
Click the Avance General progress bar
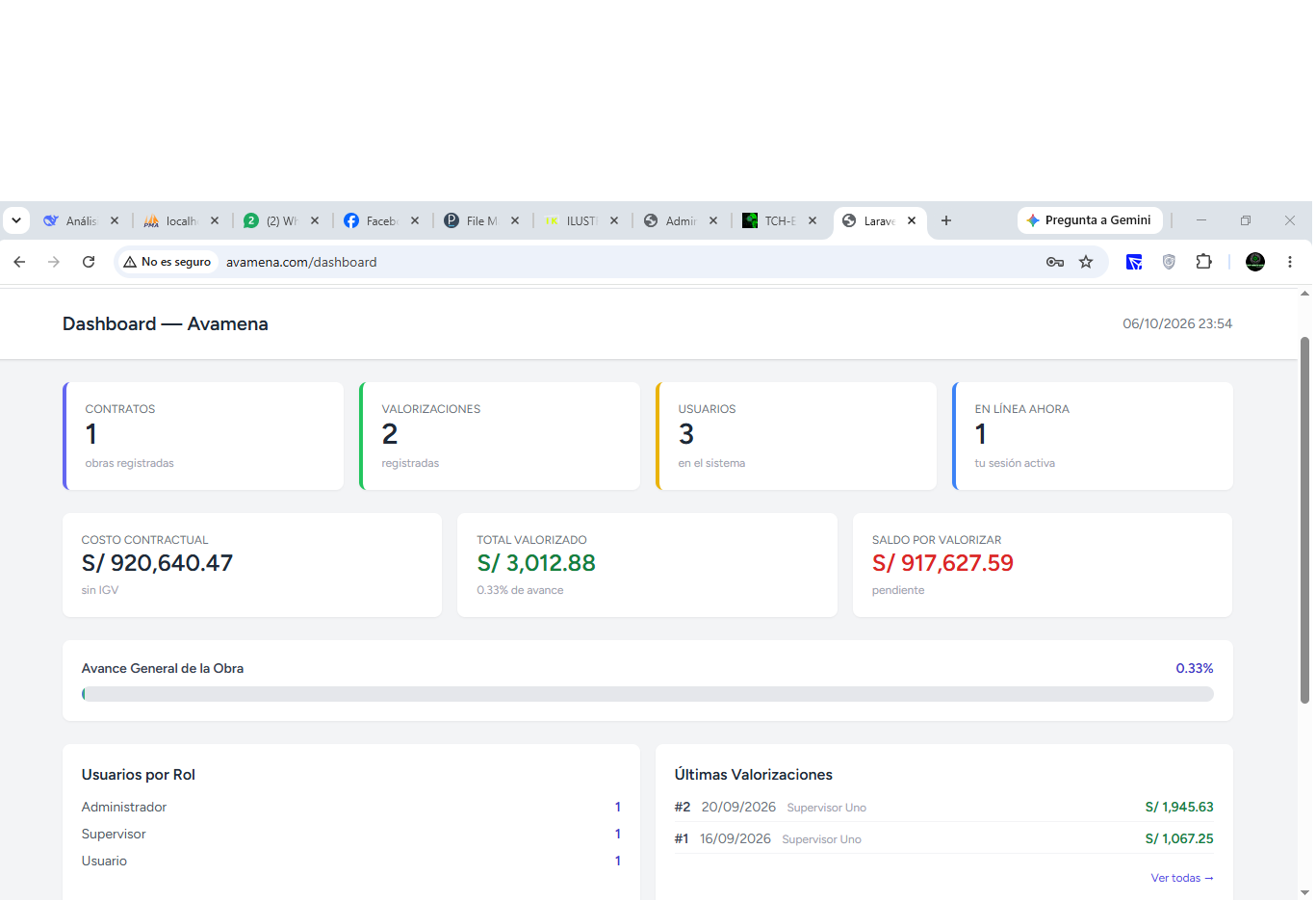point(647,694)
